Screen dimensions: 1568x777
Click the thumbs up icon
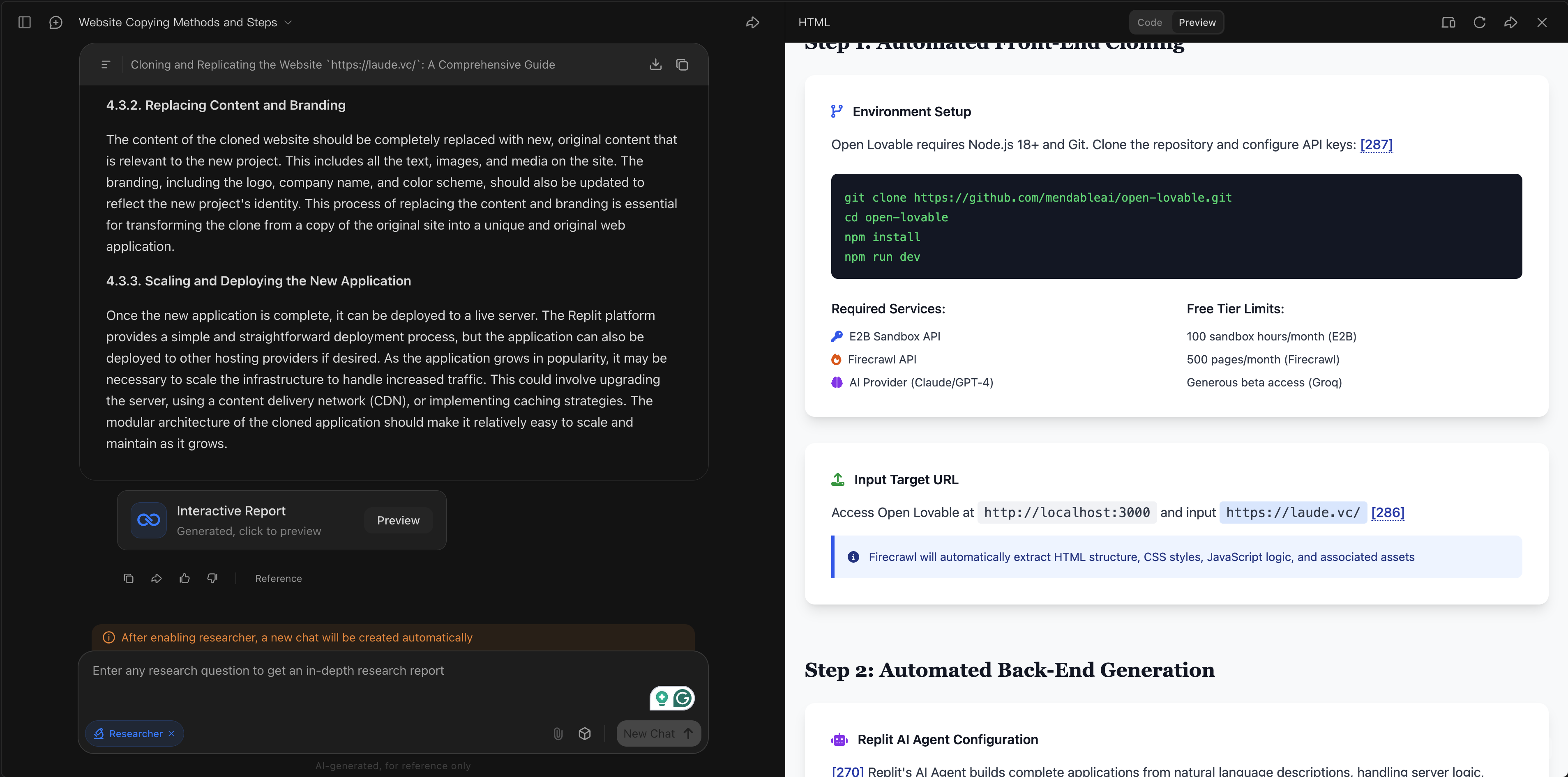184,578
